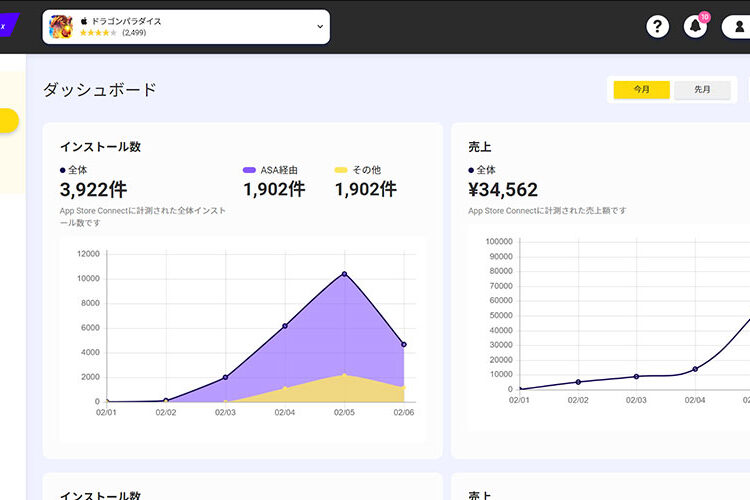Click the star rating under app name

(x=98, y=33)
